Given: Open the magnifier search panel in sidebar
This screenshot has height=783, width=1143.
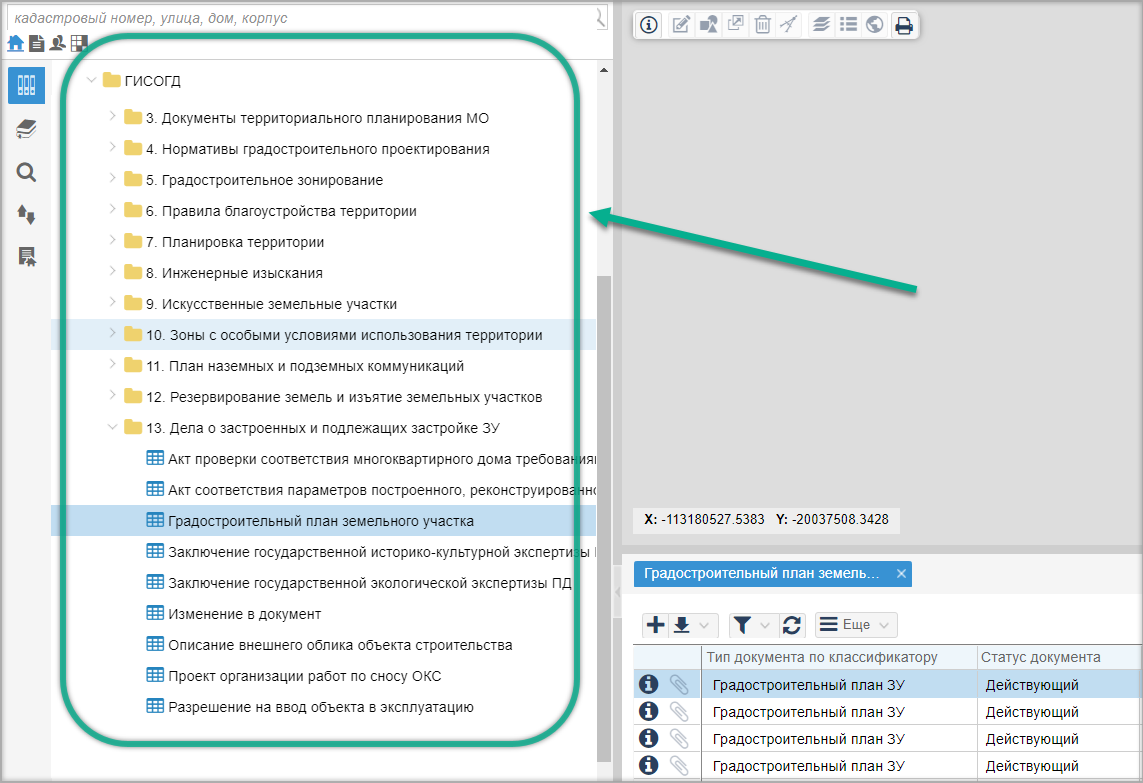Looking at the screenshot, I should [26, 172].
